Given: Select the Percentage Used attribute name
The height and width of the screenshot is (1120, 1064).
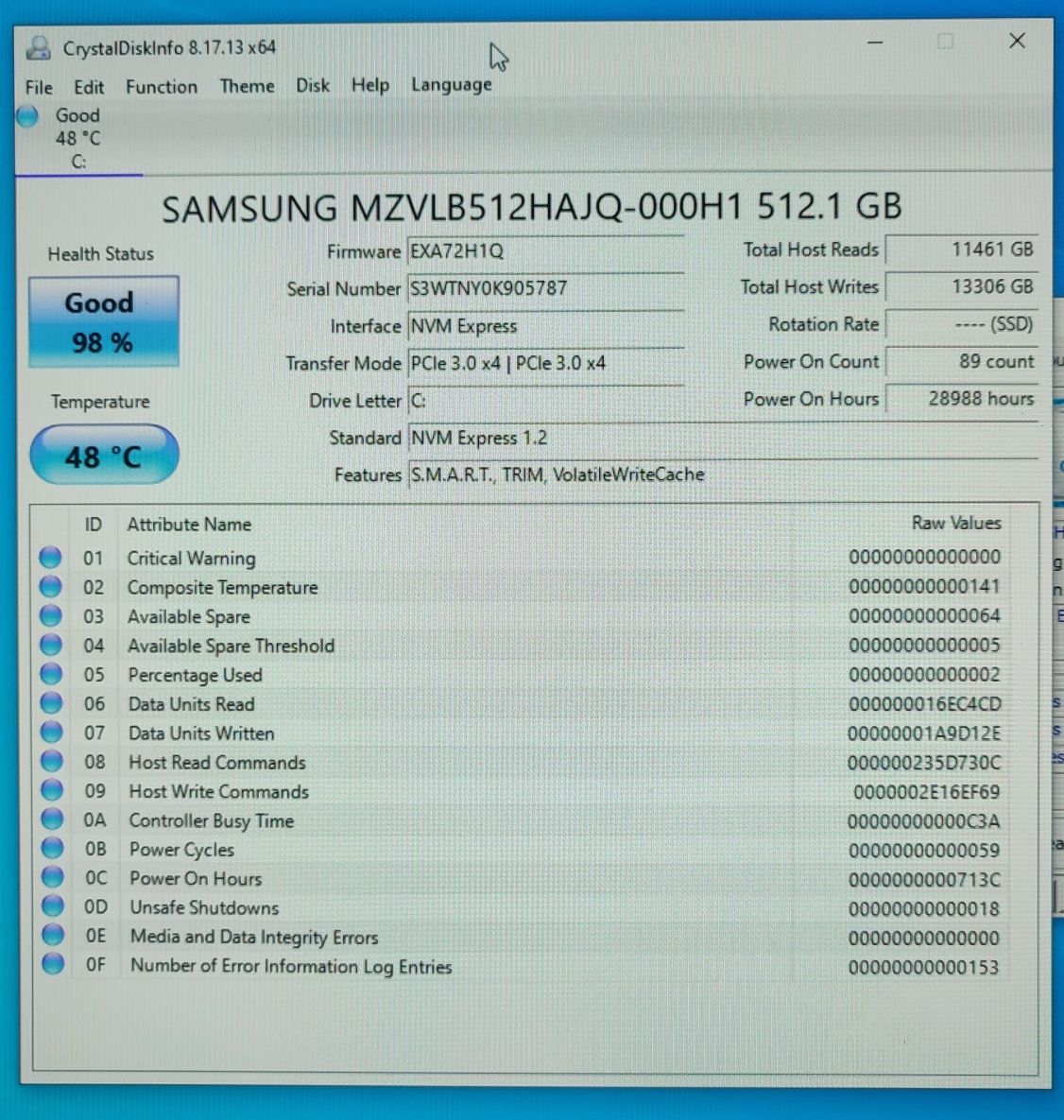Looking at the screenshot, I should click(195, 675).
